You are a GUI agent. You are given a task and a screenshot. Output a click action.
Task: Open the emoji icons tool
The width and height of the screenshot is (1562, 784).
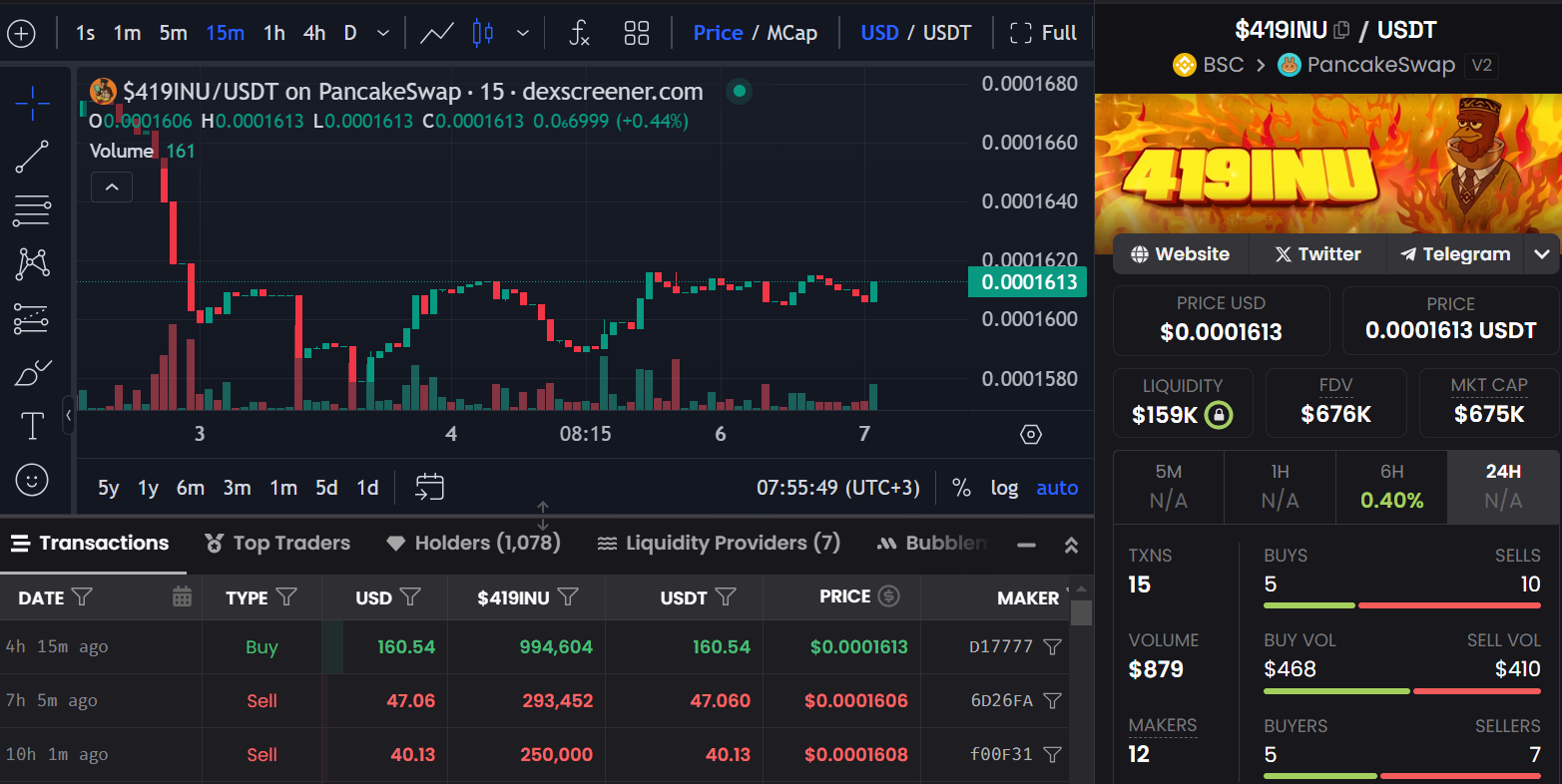click(32, 480)
